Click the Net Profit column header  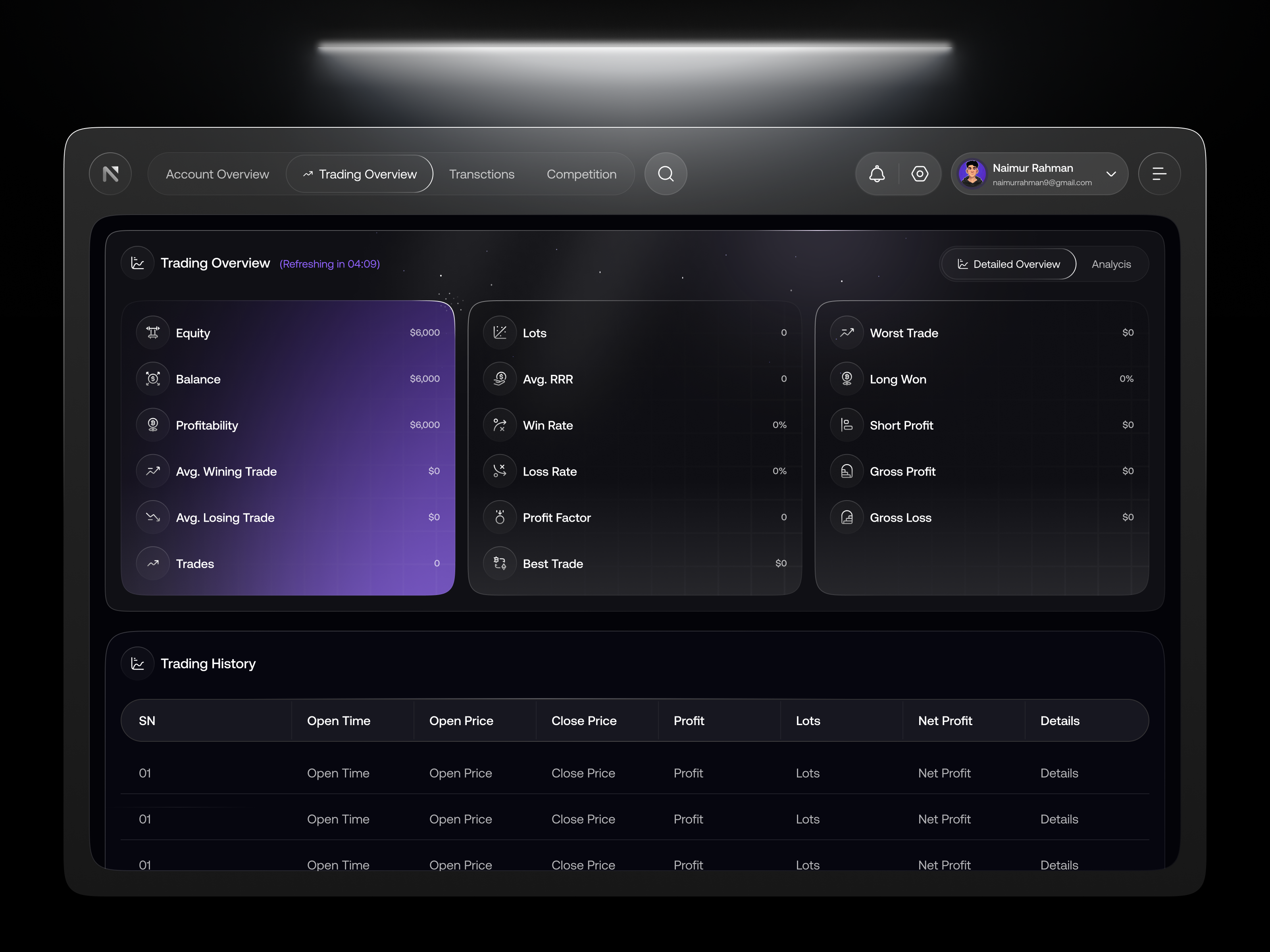pyautogui.click(x=945, y=721)
